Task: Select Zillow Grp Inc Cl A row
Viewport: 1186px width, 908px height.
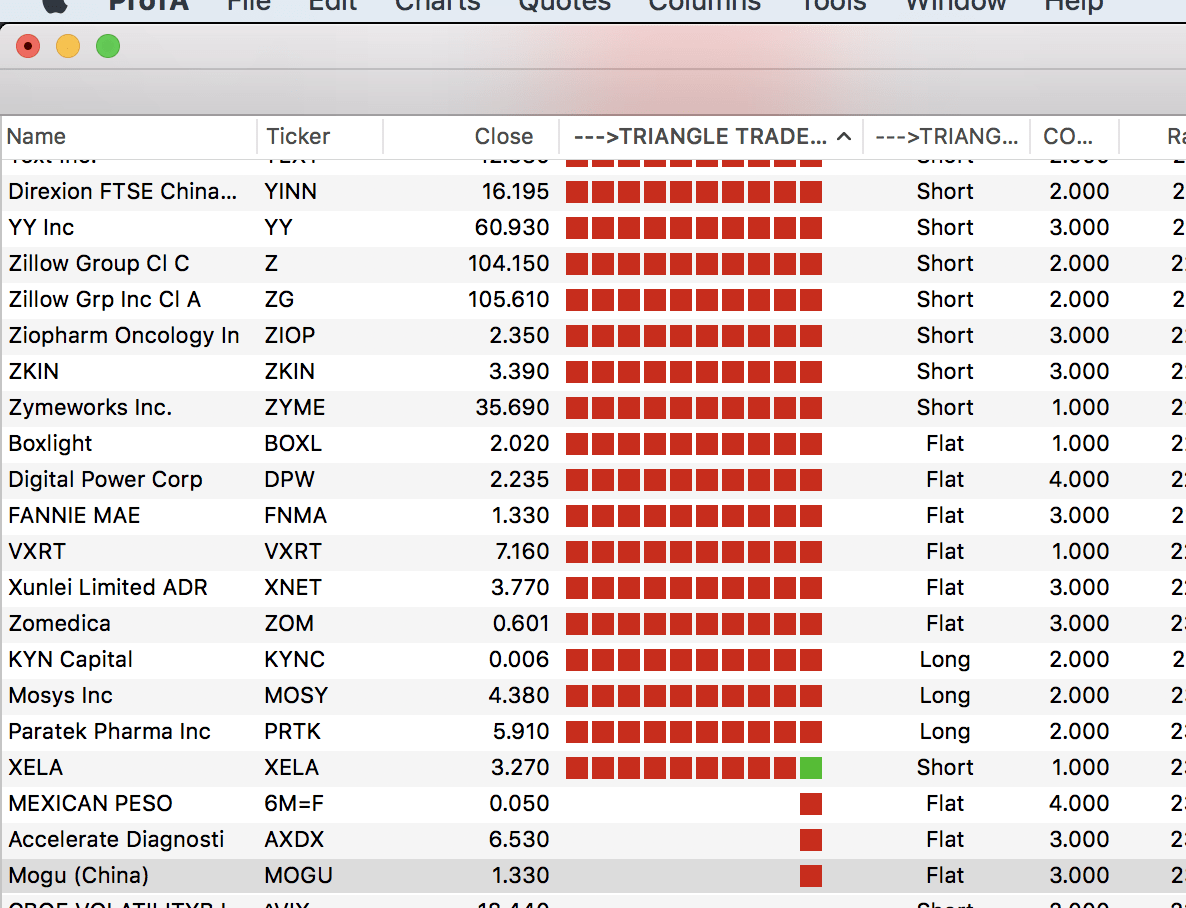Action: click(593, 300)
